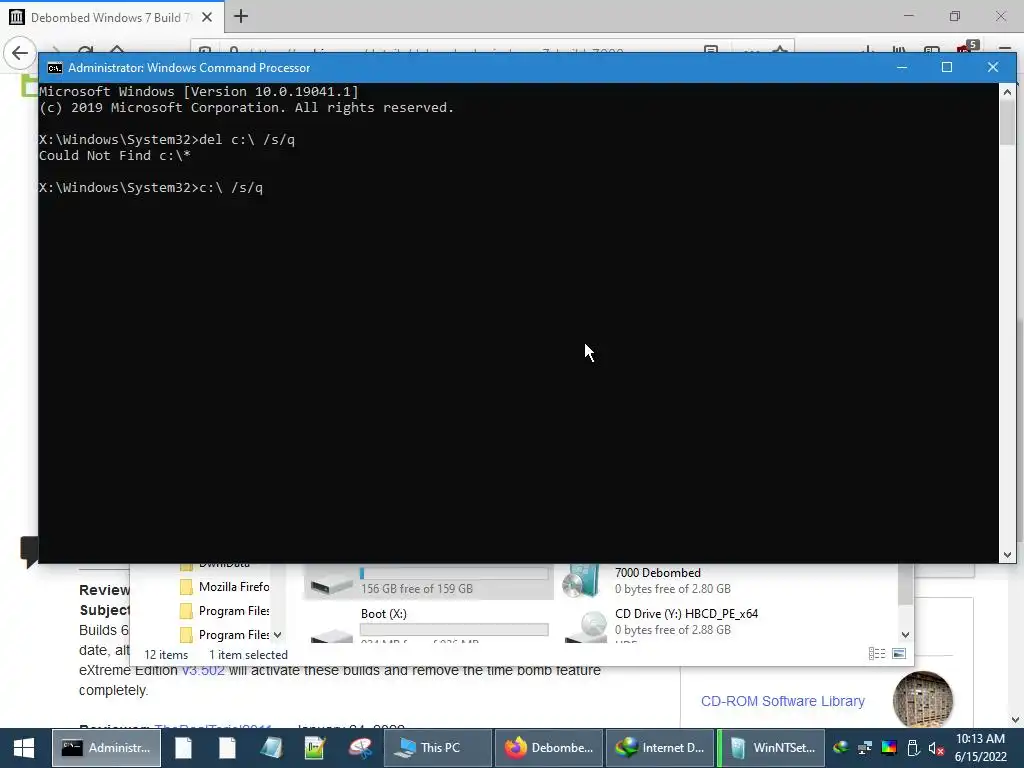Launch the snipping scissors taskbar icon
This screenshot has height=768, width=1024.
pyautogui.click(x=359, y=748)
